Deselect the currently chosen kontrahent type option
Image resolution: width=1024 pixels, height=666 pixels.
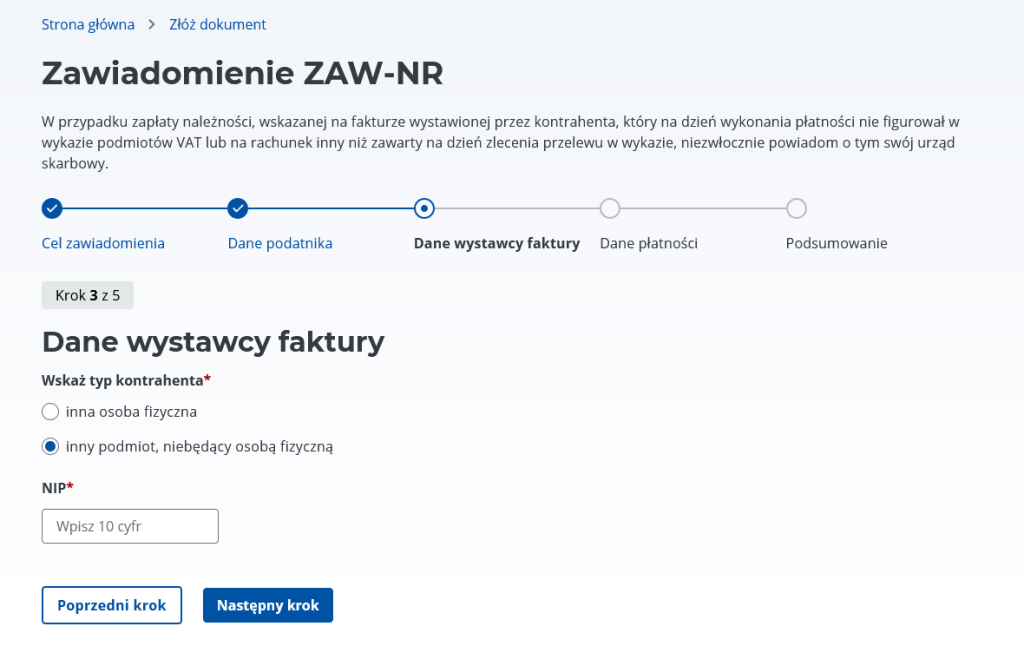tap(50, 446)
